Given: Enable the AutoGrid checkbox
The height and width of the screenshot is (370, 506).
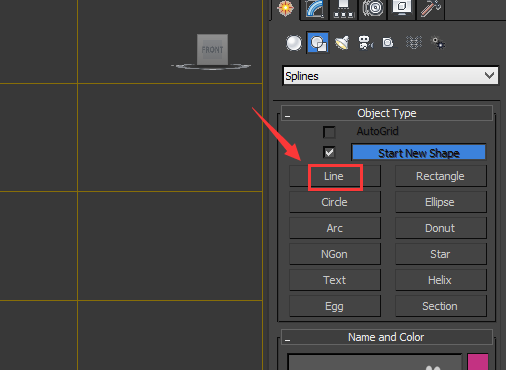Looking at the screenshot, I should (329, 132).
